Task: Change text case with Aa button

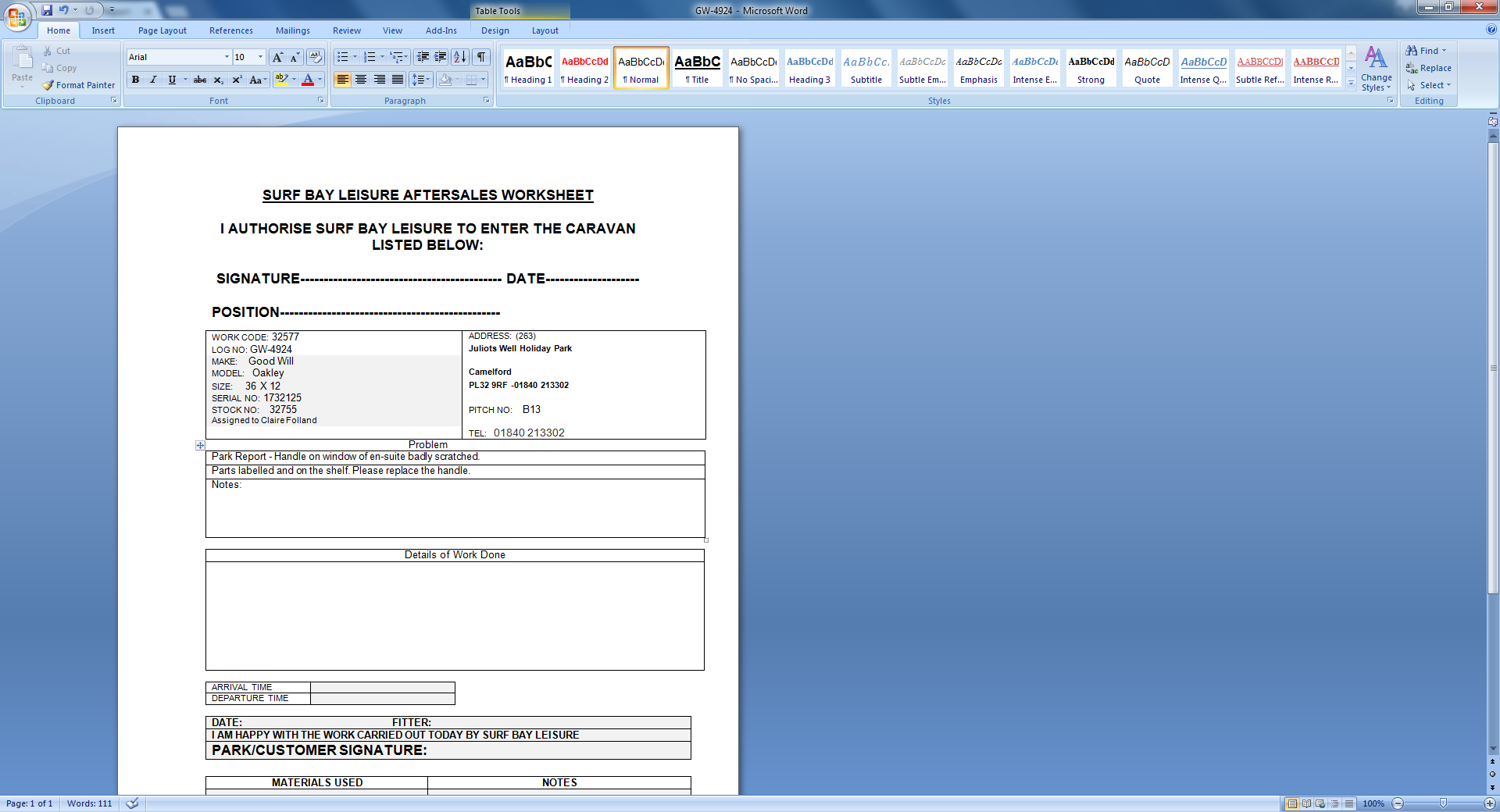Action: (x=257, y=80)
